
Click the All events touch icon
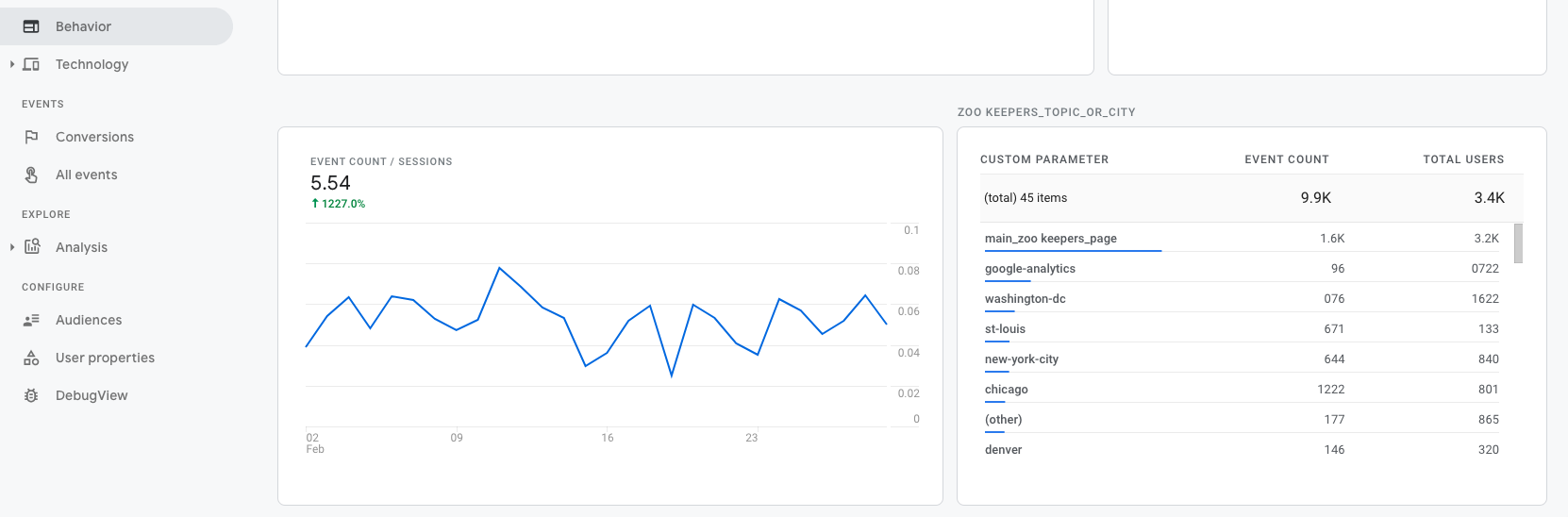[31, 175]
